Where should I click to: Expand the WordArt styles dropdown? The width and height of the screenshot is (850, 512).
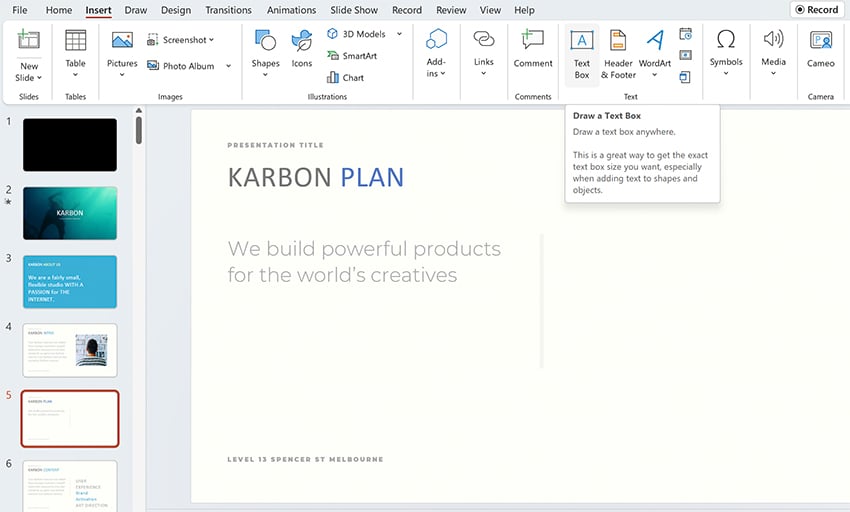654,75
